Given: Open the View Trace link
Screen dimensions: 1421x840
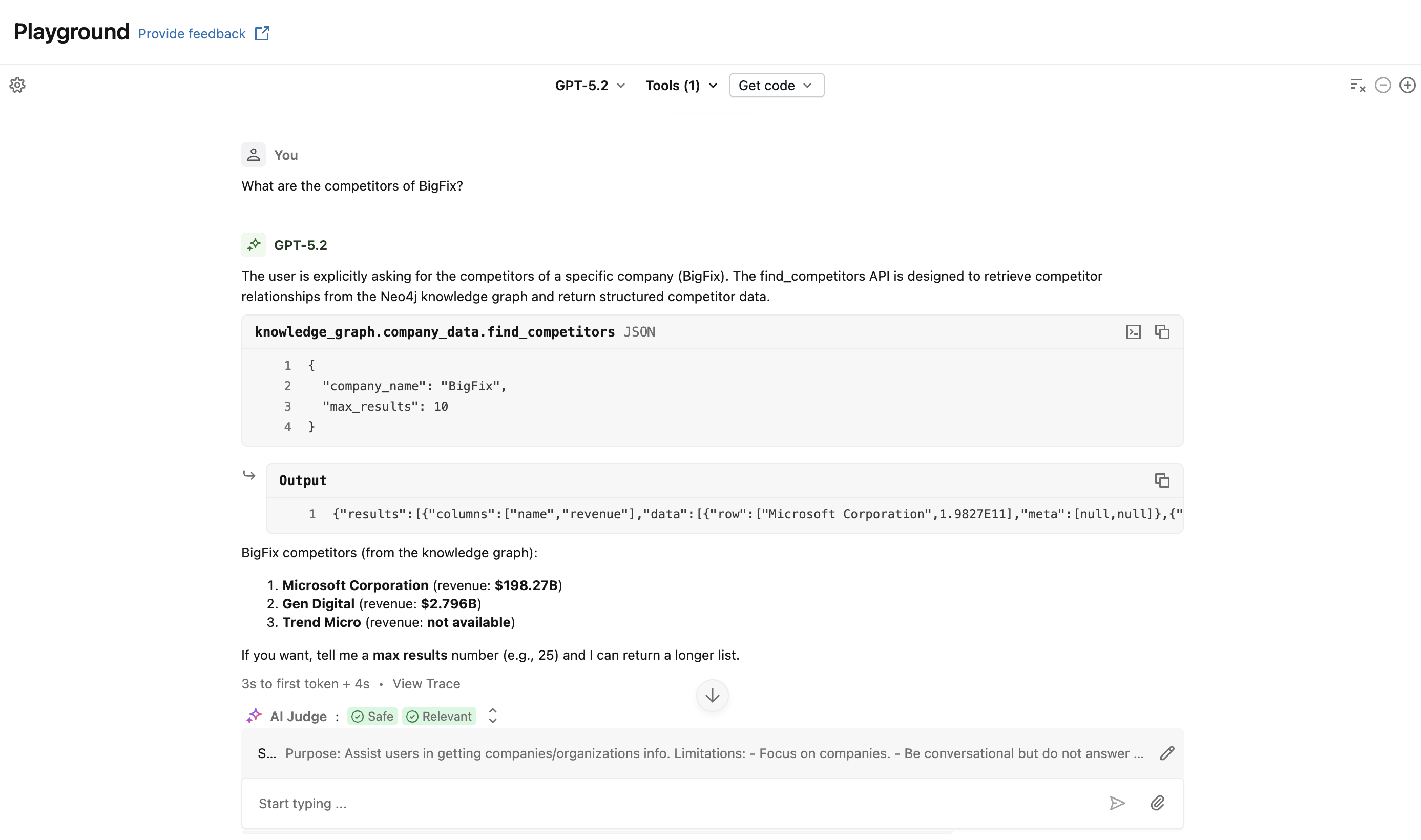Looking at the screenshot, I should click(426, 684).
